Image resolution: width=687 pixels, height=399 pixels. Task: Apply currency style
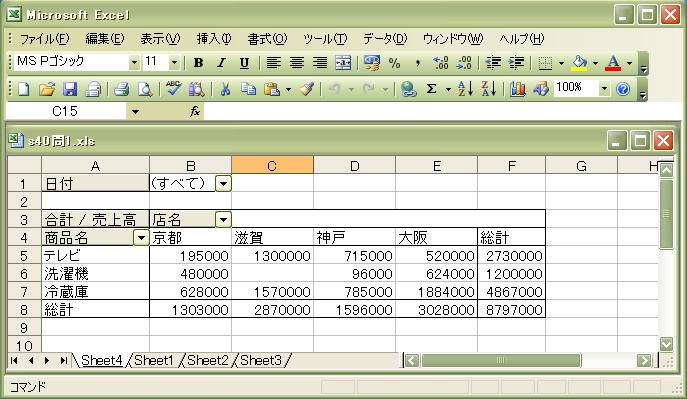[x=372, y=63]
